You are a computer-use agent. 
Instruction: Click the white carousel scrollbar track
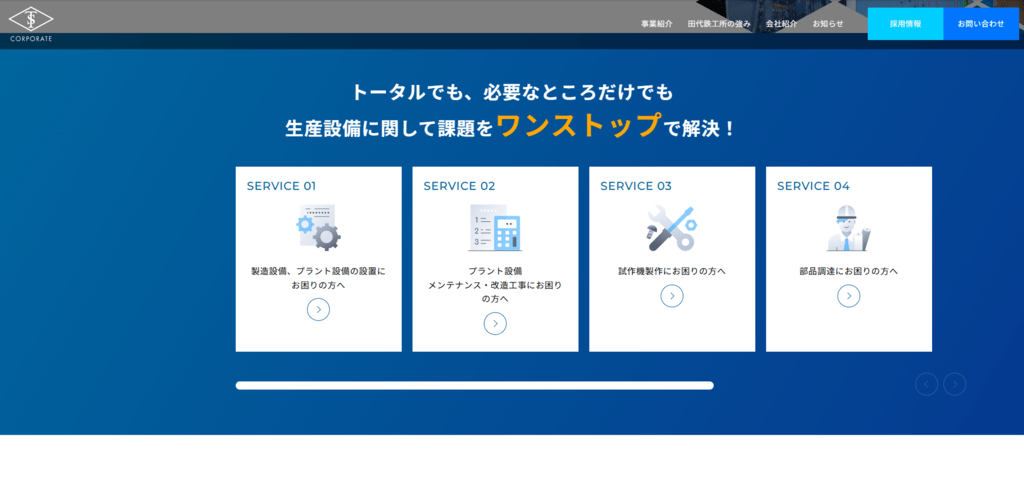(x=474, y=385)
